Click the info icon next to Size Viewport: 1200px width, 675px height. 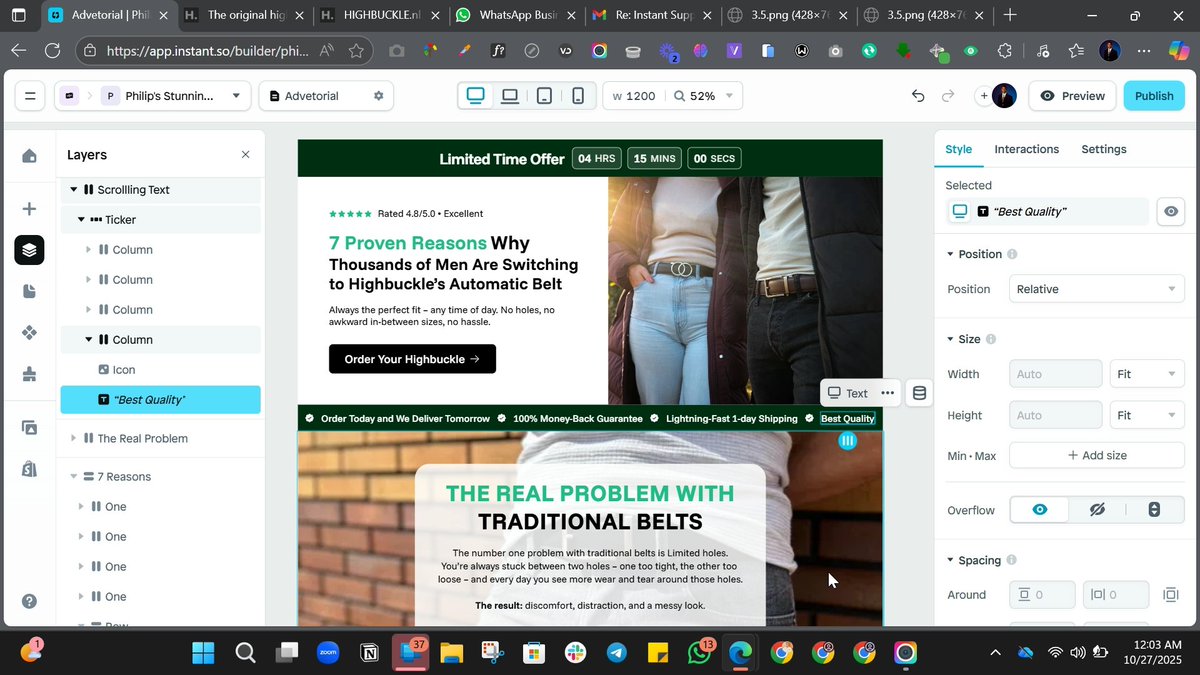pos(991,339)
